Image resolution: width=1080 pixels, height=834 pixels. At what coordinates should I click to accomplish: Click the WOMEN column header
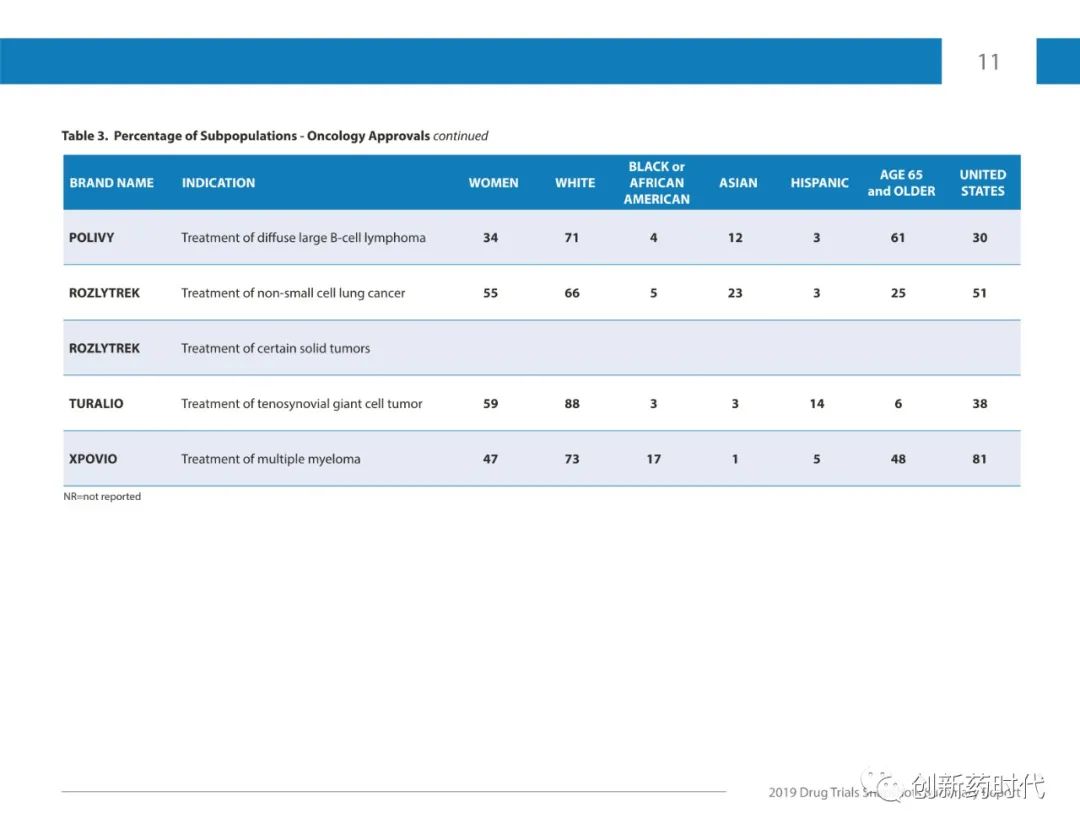pyautogui.click(x=493, y=183)
